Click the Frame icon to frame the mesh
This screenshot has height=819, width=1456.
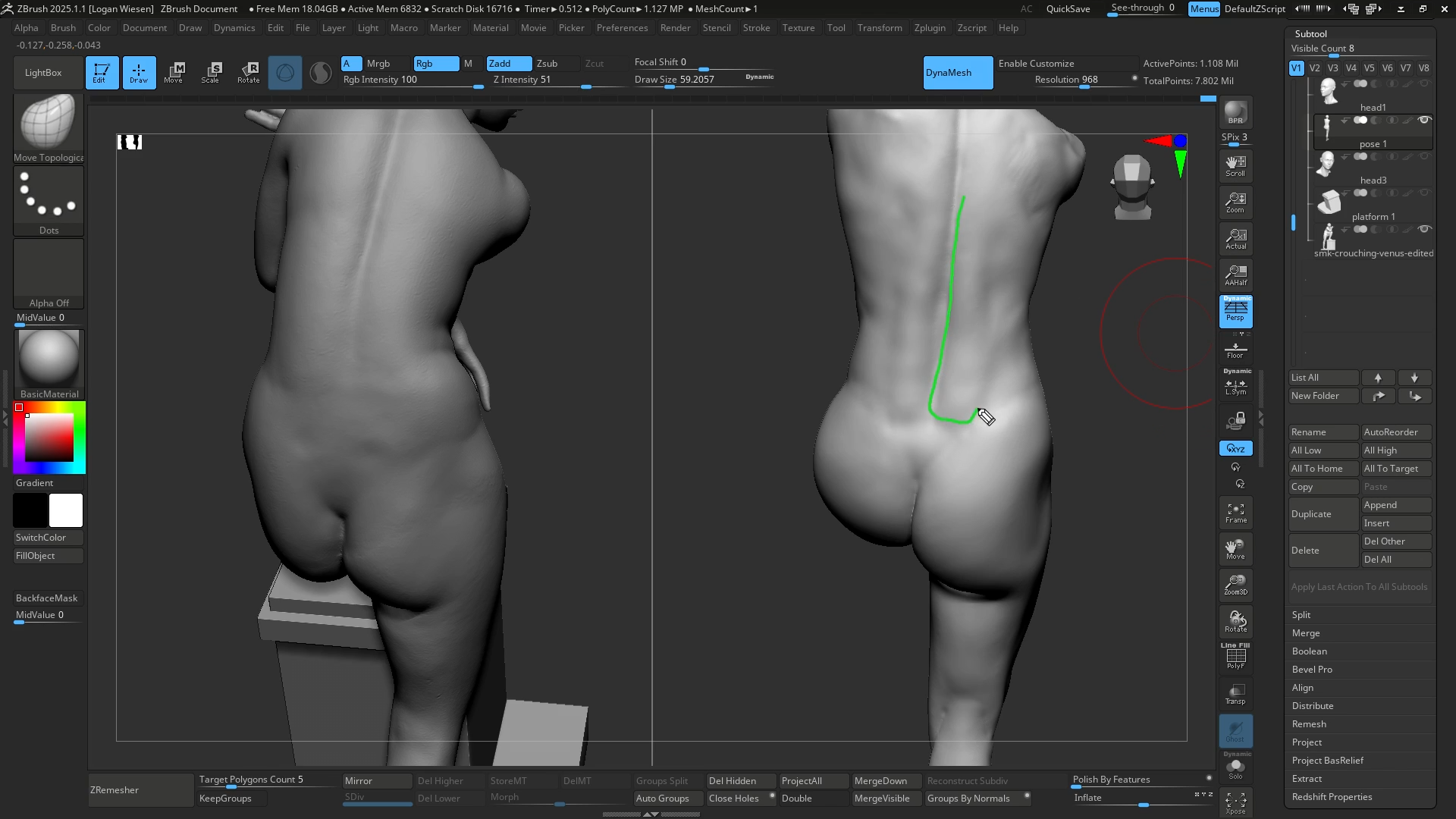coord(1235,512)
